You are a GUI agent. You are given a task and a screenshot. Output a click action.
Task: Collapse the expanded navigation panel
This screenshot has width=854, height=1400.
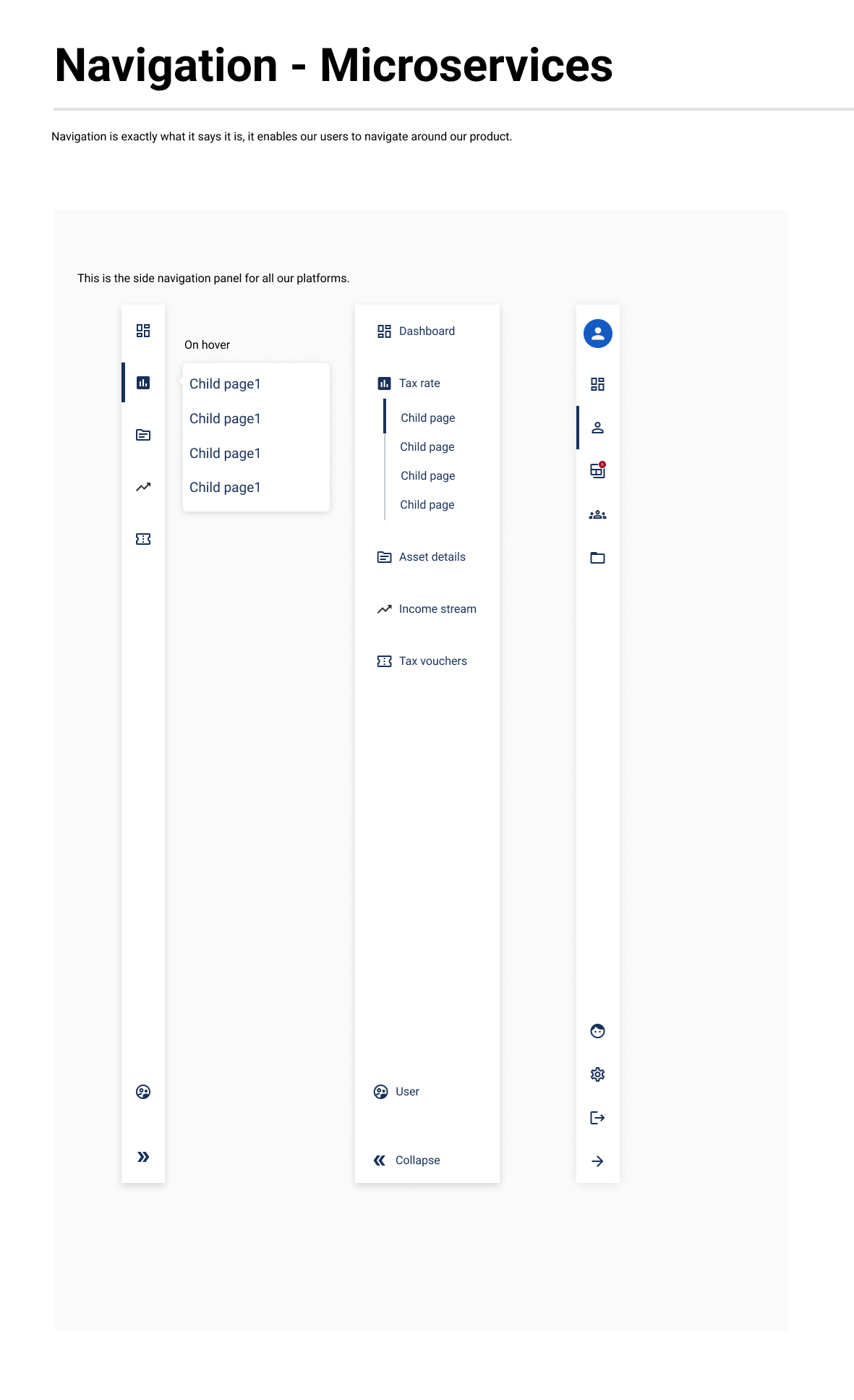coord(407,1161)
